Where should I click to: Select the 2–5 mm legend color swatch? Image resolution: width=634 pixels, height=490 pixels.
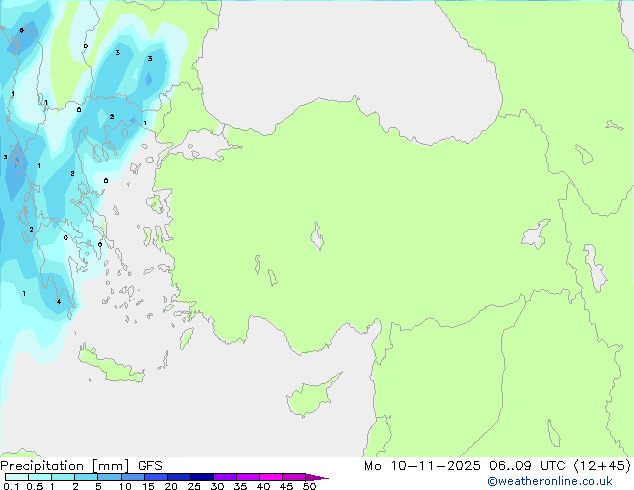tap(86, 477)
